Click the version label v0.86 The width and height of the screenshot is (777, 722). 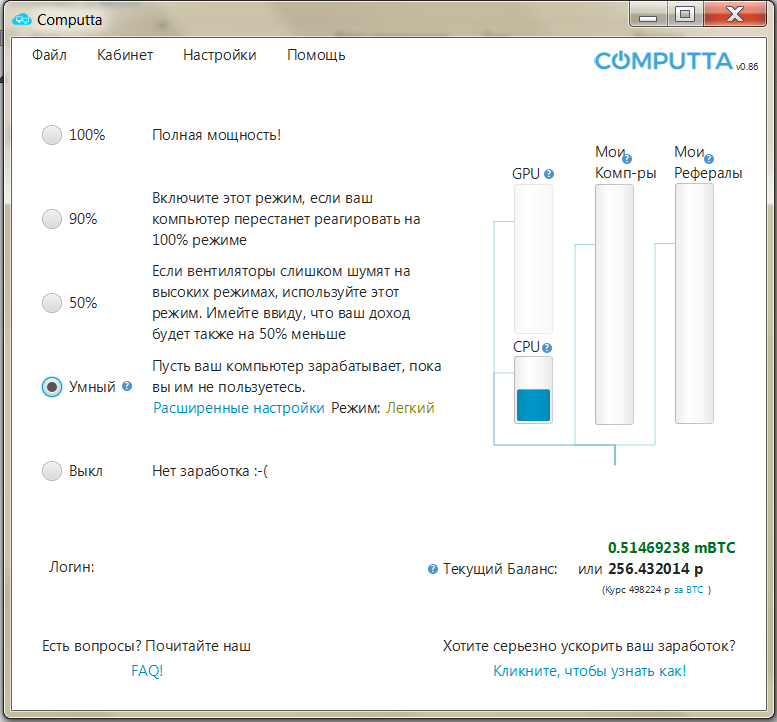[x=747, y=67]
